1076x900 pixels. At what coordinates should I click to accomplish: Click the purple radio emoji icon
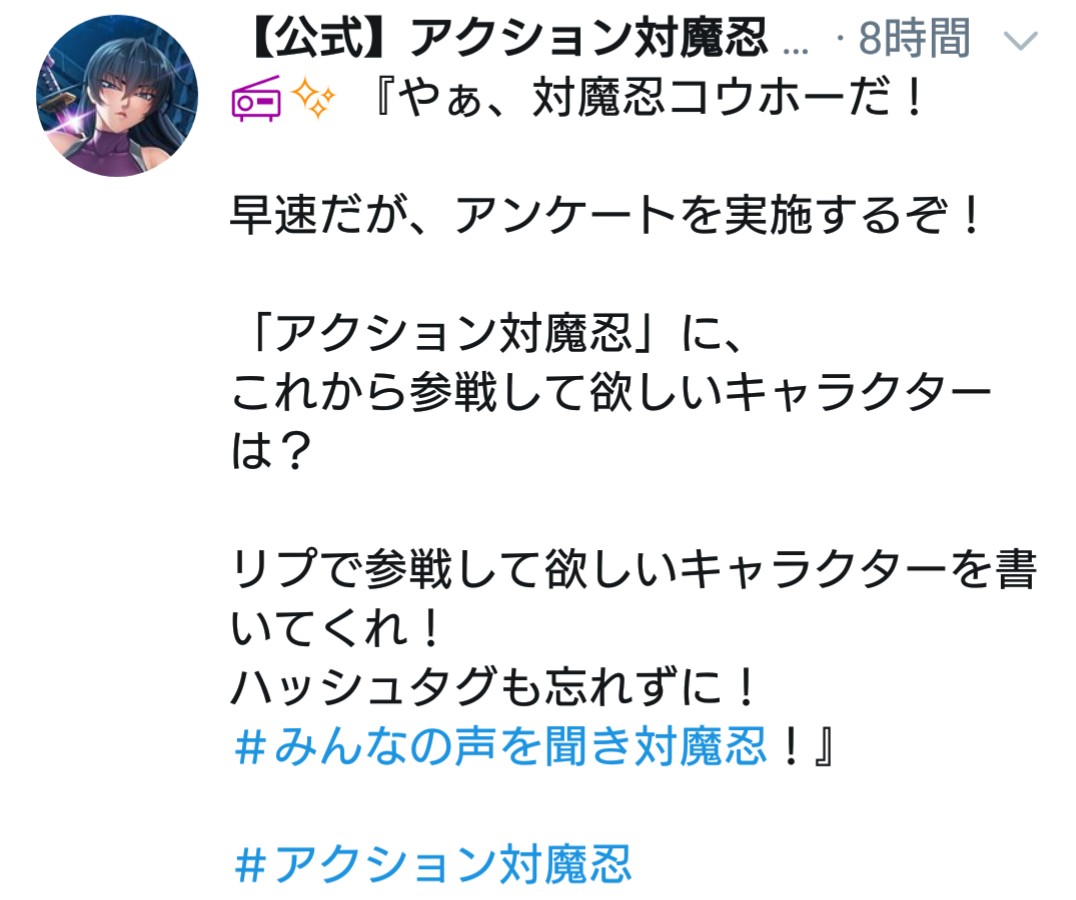pos(256,99)
